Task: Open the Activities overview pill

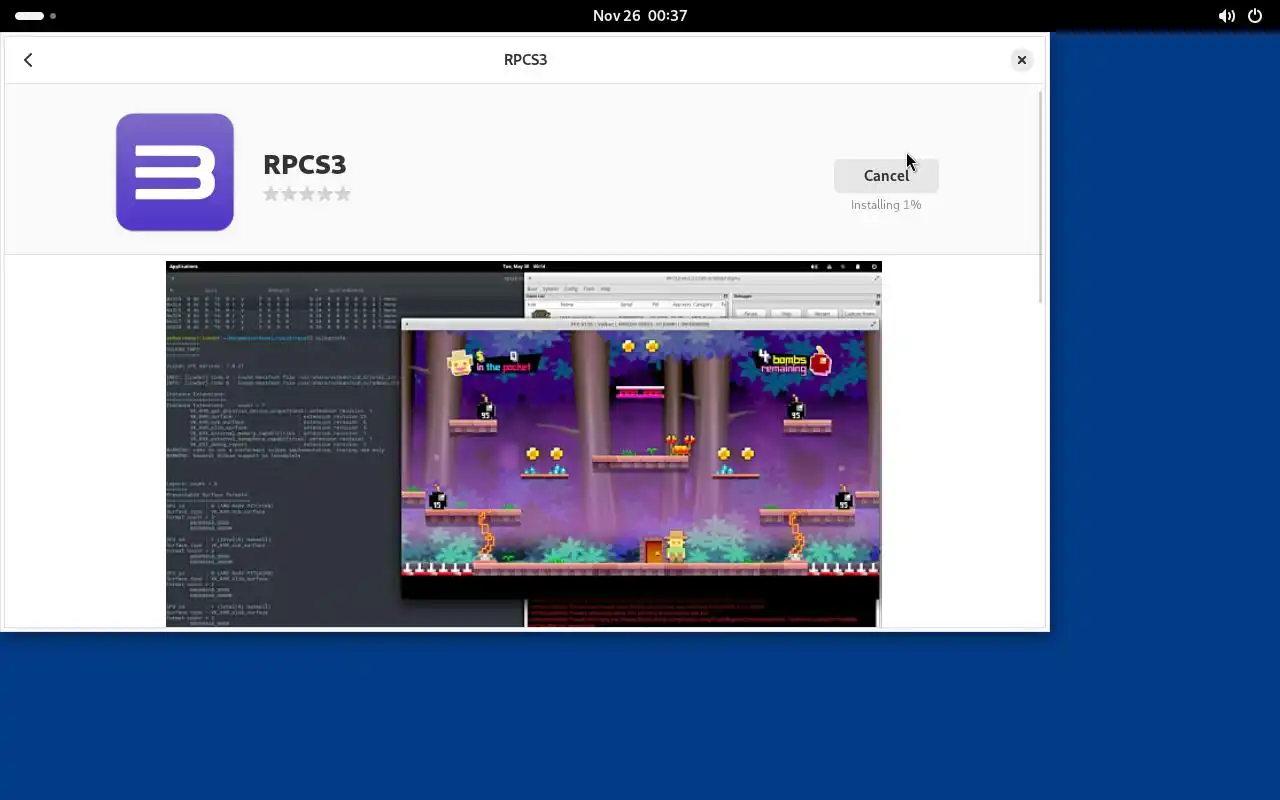Action: (x=36, y=16)
